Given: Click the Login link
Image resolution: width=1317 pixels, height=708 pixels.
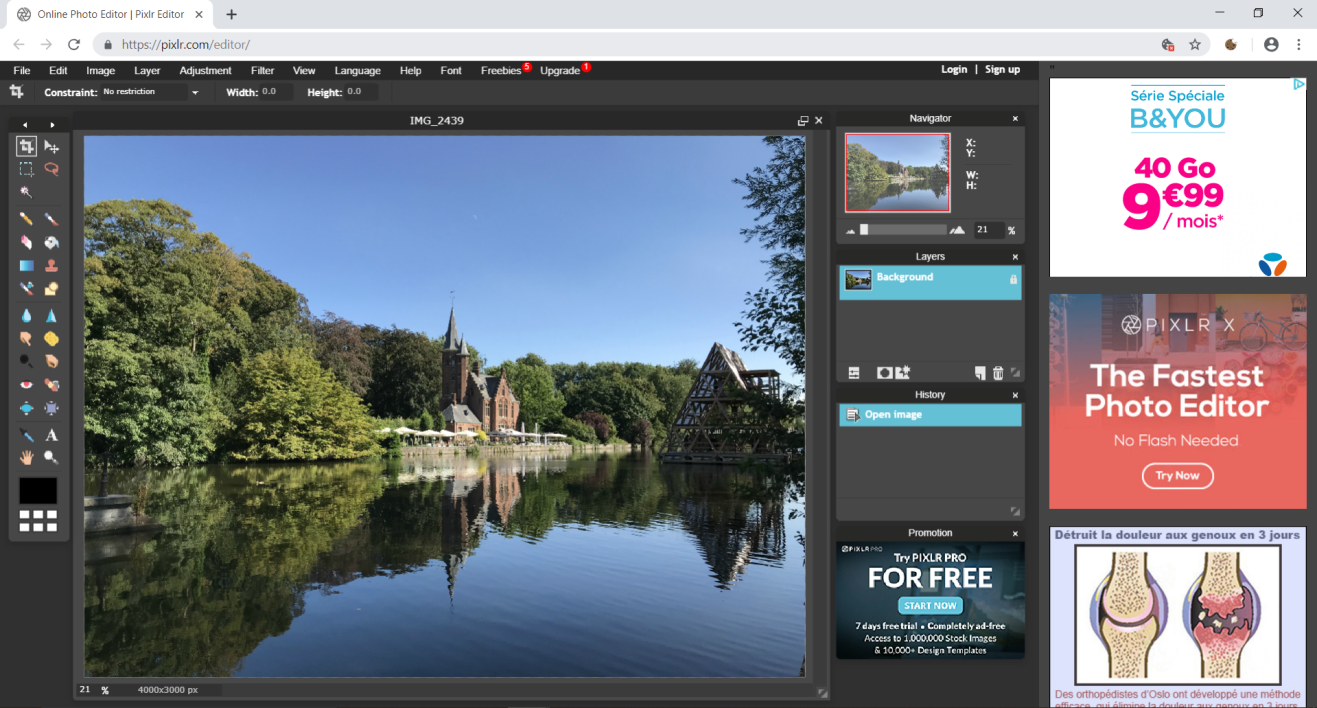Looking at the screenshot, I should pos(953,69).
